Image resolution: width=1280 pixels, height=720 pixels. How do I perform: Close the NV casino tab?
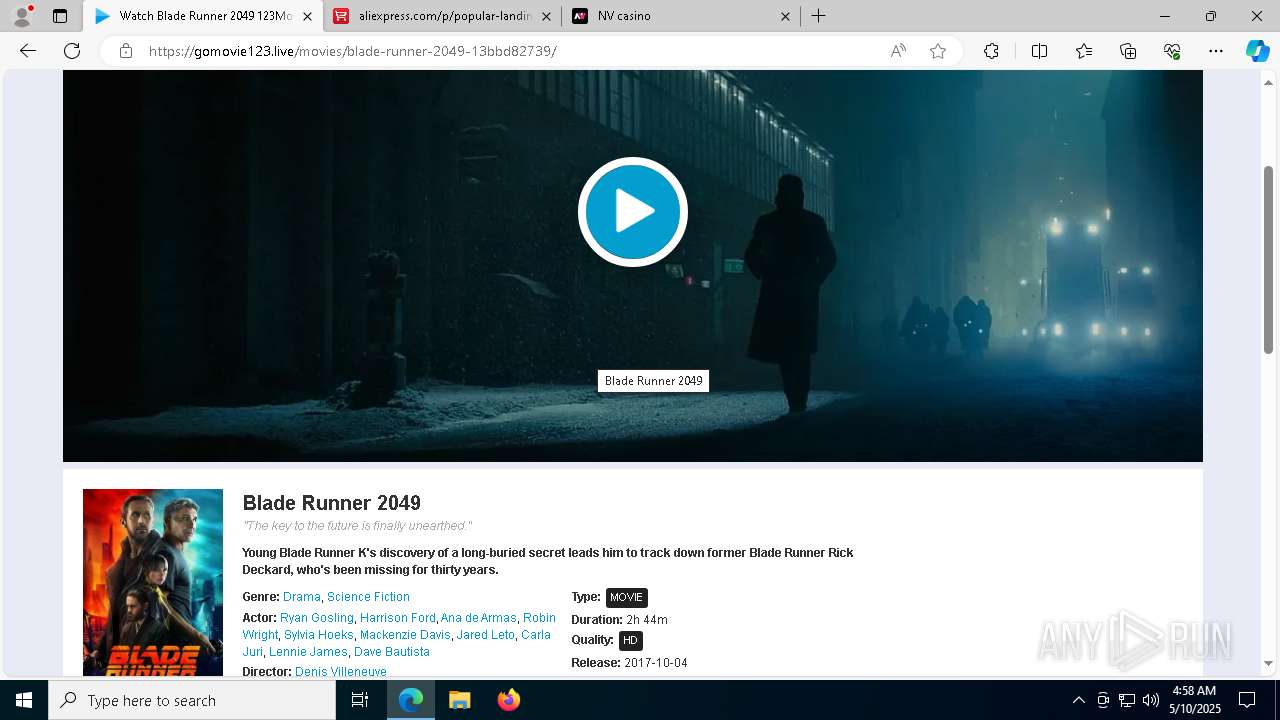point(785,16)
